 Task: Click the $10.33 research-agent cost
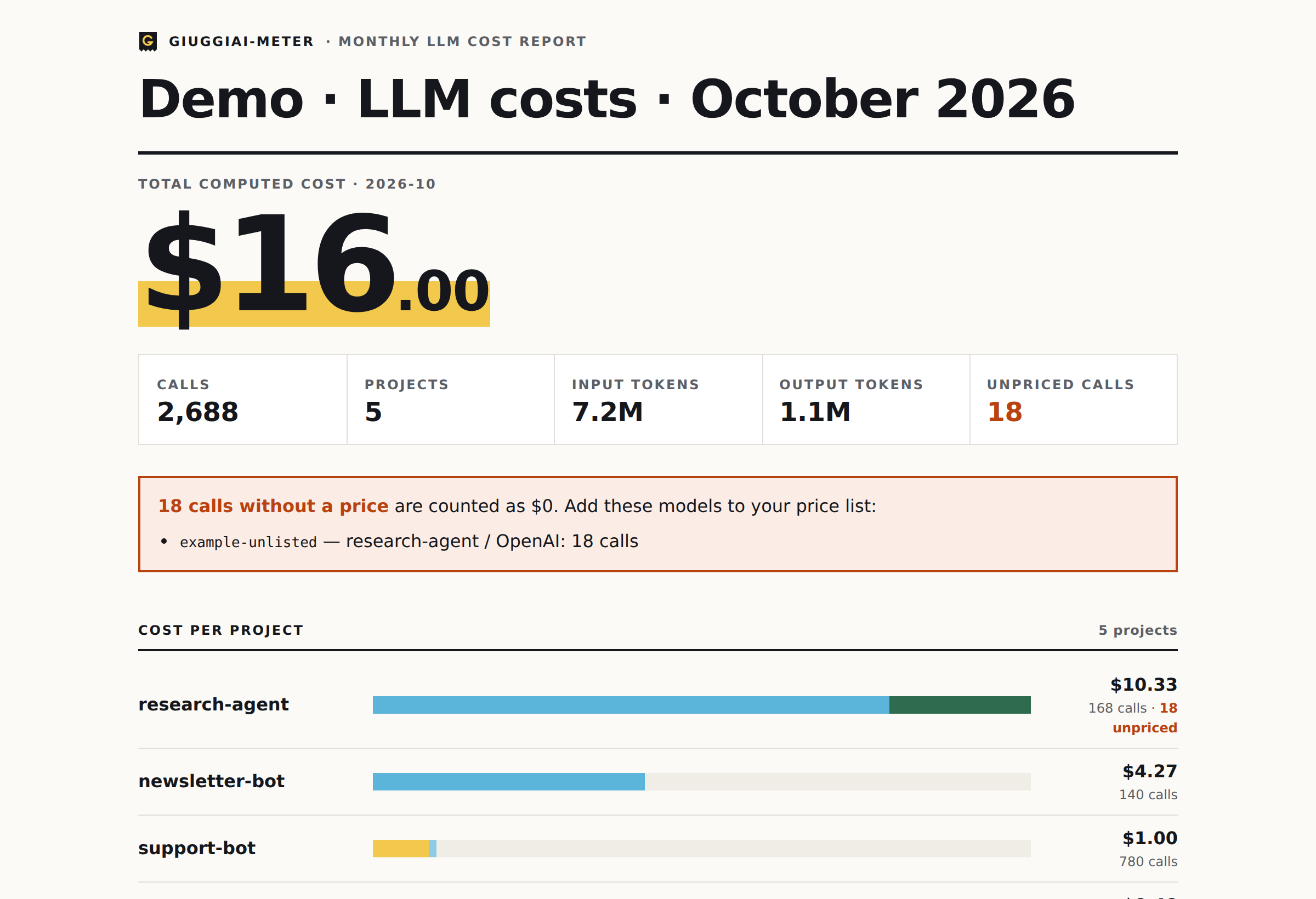pyautogui.click(x=1143, y=685)
